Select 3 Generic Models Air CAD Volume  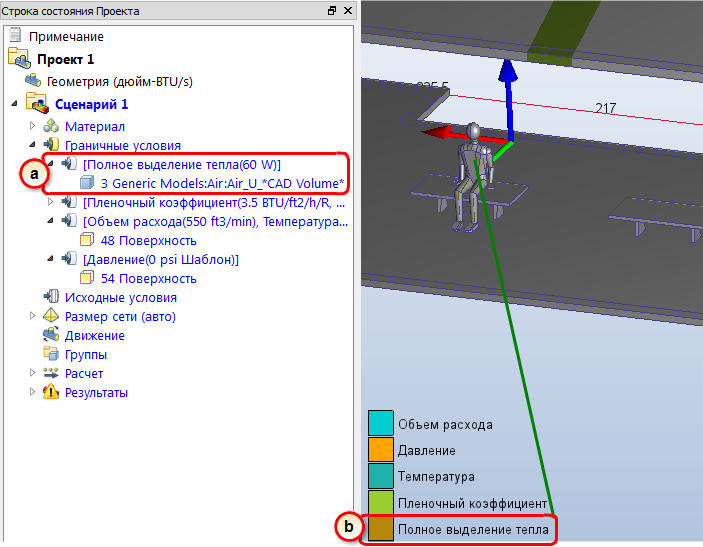222,183
